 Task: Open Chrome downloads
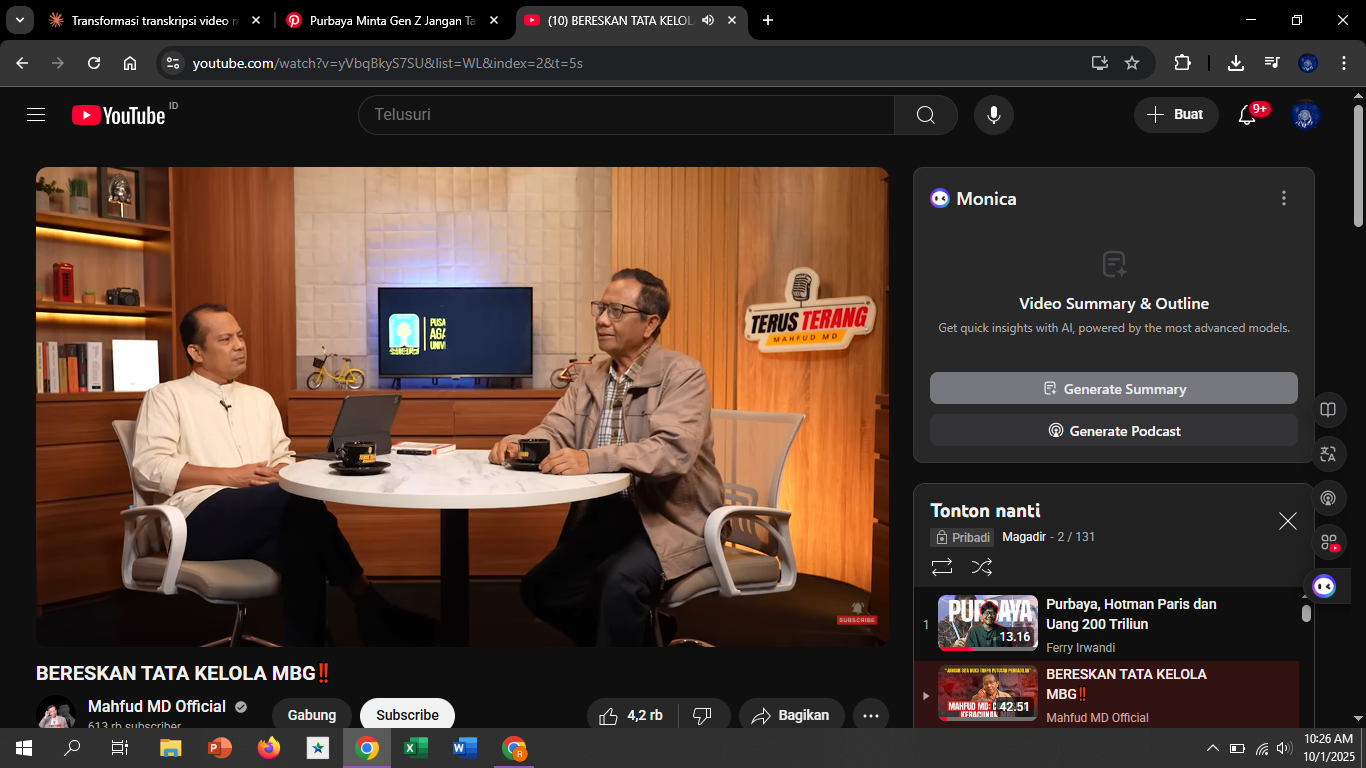[x=1236, y=63]
